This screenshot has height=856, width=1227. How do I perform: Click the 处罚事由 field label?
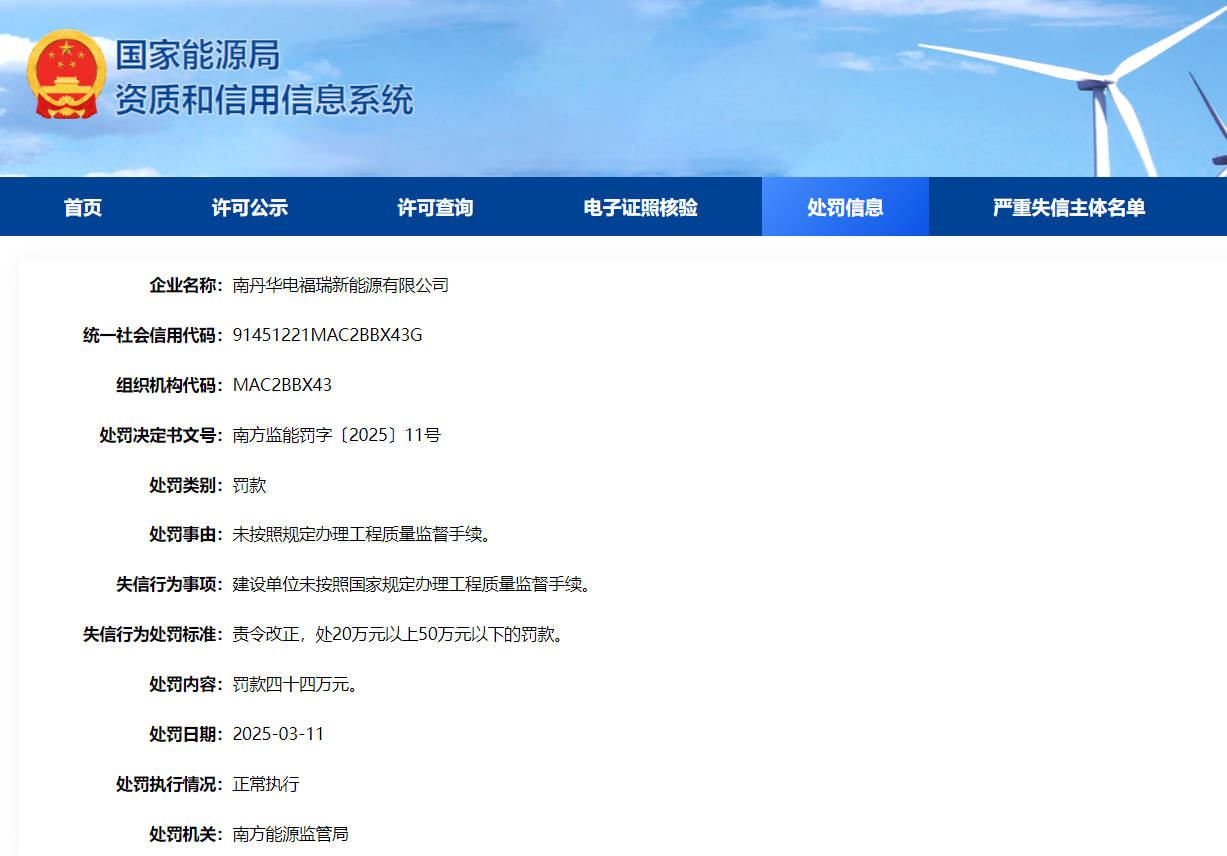click(x=186, y=535)
